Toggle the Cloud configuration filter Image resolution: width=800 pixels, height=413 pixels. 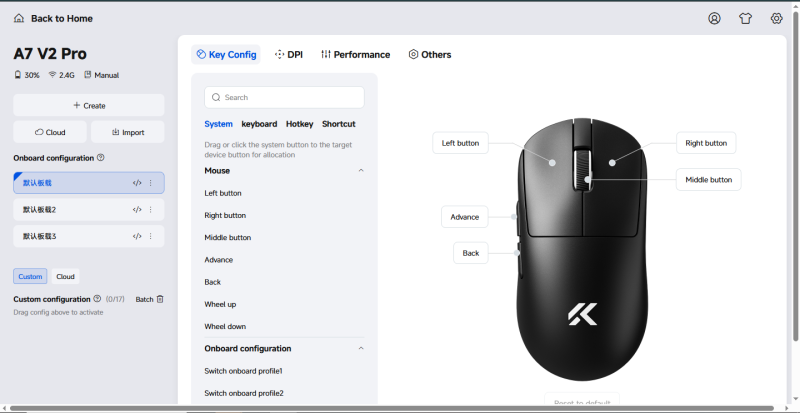click(65, 276)
